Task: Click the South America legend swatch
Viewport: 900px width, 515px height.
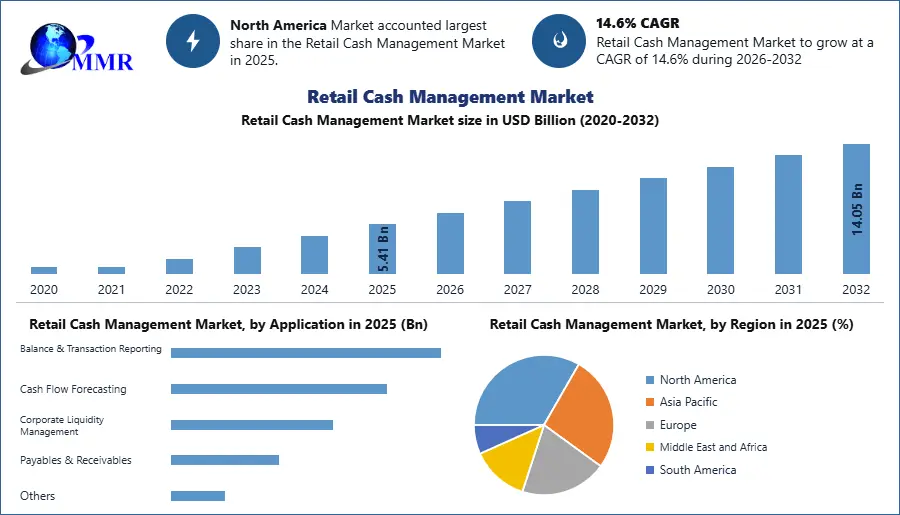Action: [650, 470]
